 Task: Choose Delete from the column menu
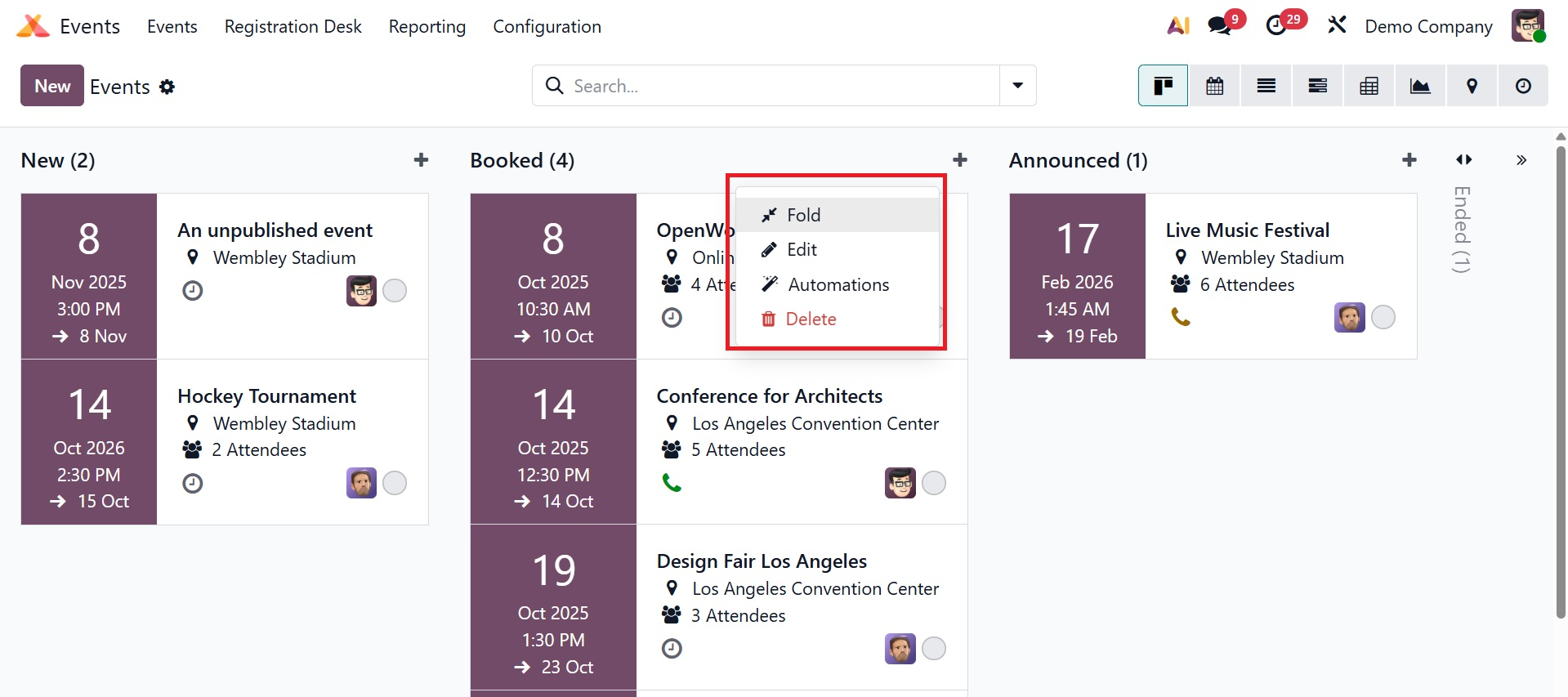pyautogui.click(x=810, y=319)
